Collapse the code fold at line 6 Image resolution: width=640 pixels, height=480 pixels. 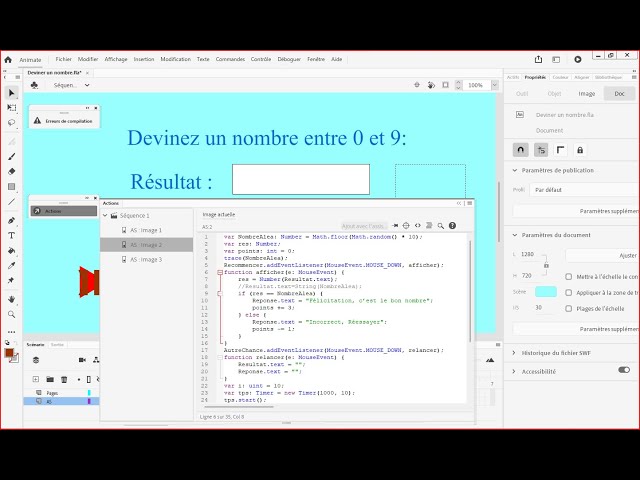coord(220,272)
